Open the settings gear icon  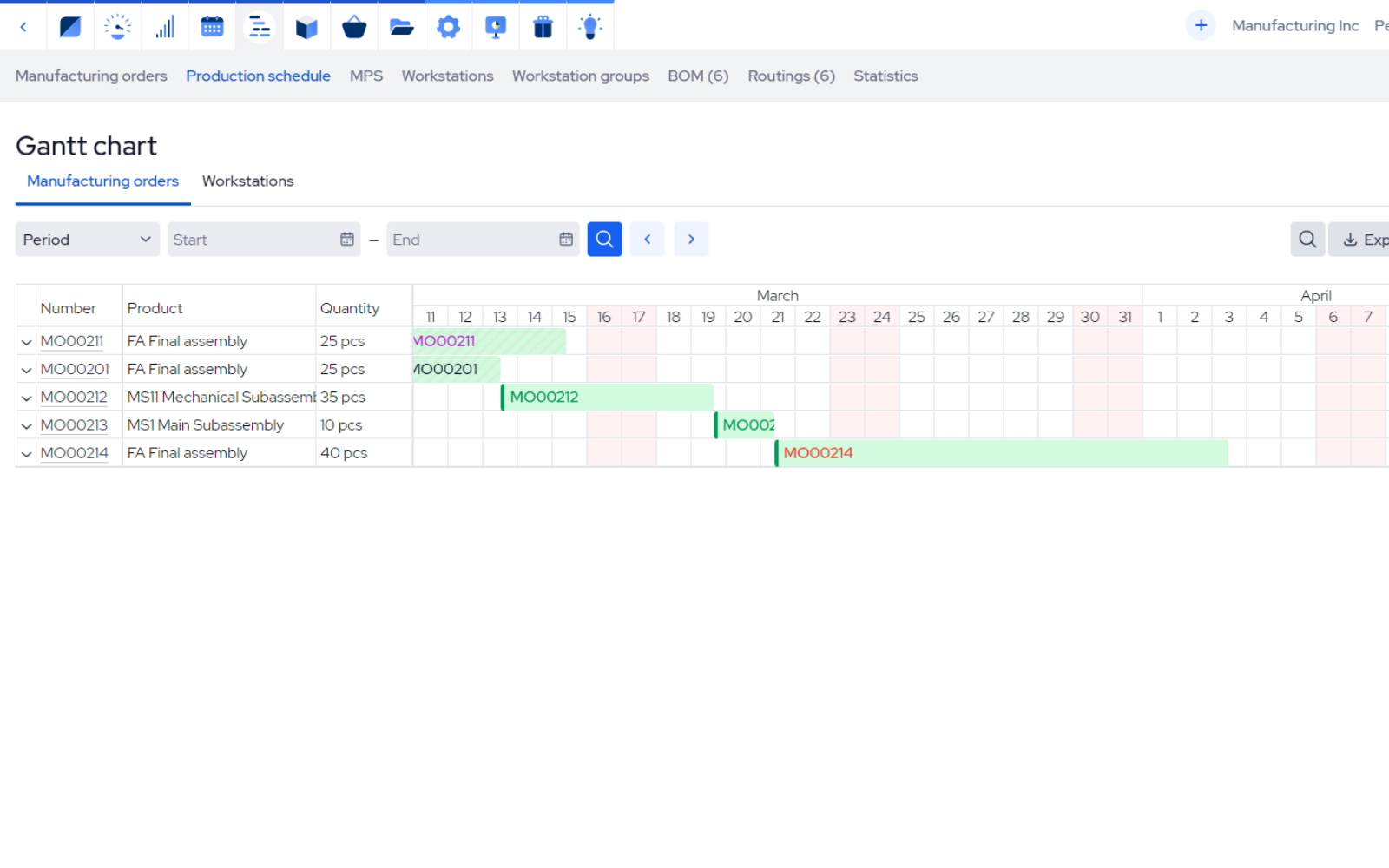(448, 26)
